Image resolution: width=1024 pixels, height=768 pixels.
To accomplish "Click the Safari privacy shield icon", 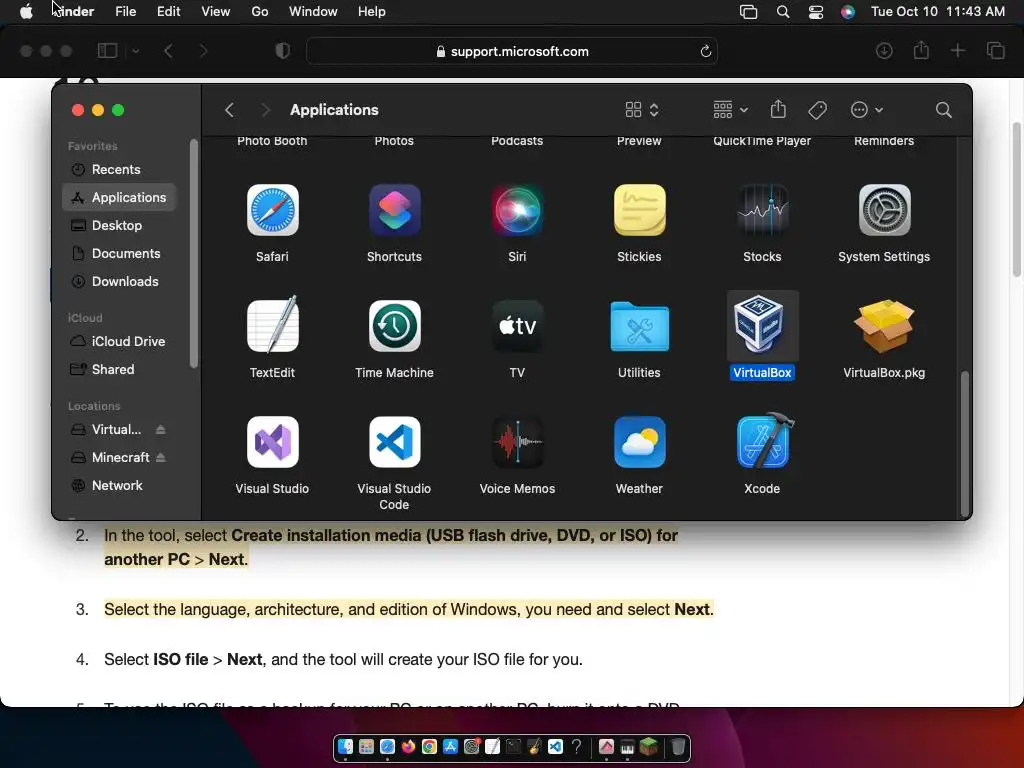I will [x=282, y=51].
